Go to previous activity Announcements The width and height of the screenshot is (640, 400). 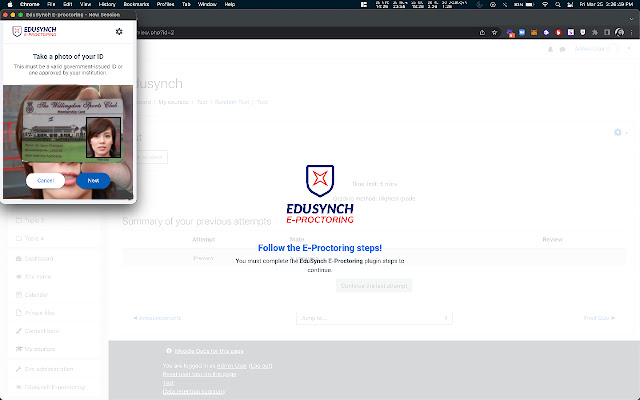pos(157,318)
